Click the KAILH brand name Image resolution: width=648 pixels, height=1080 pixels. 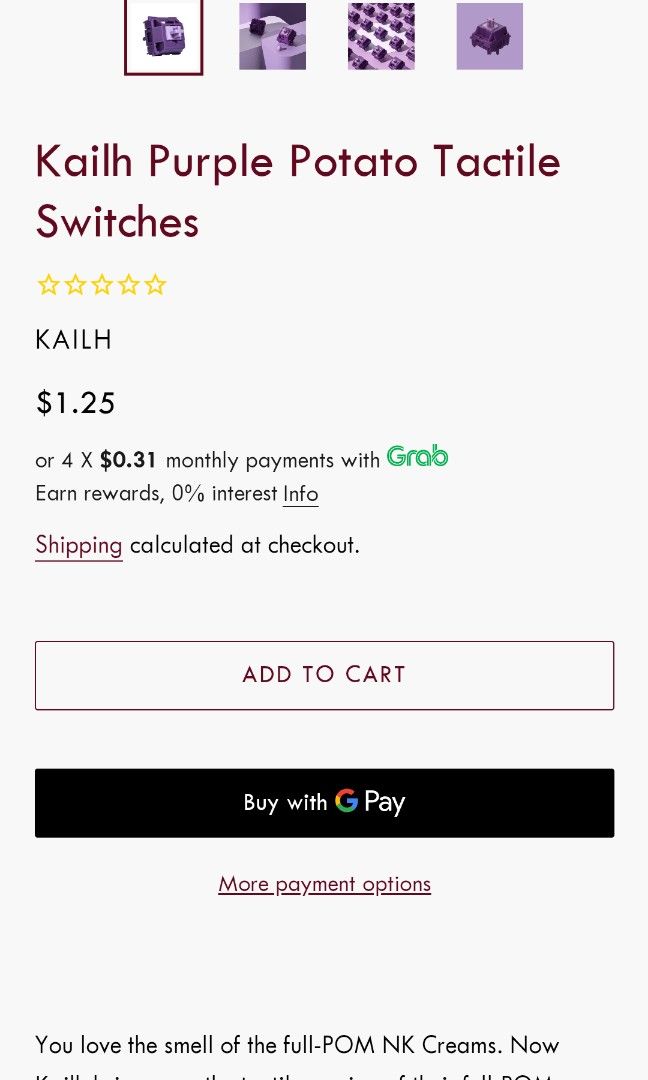click(73, 339)
